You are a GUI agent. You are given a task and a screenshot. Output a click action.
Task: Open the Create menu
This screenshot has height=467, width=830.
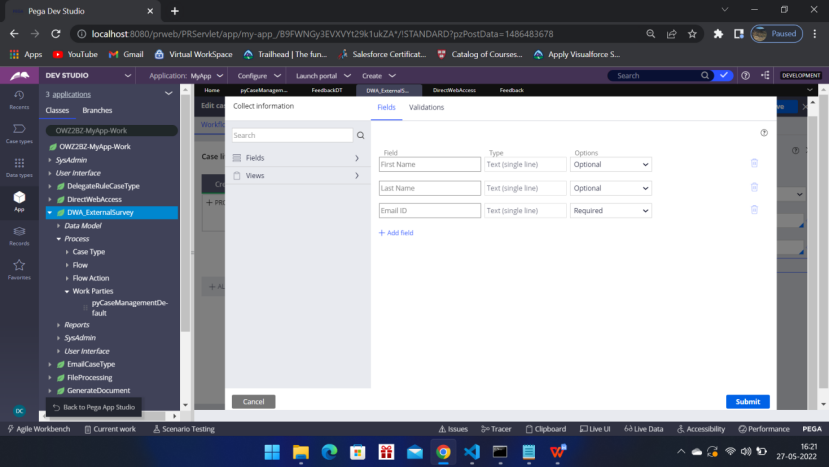click(x=378, y=76)
